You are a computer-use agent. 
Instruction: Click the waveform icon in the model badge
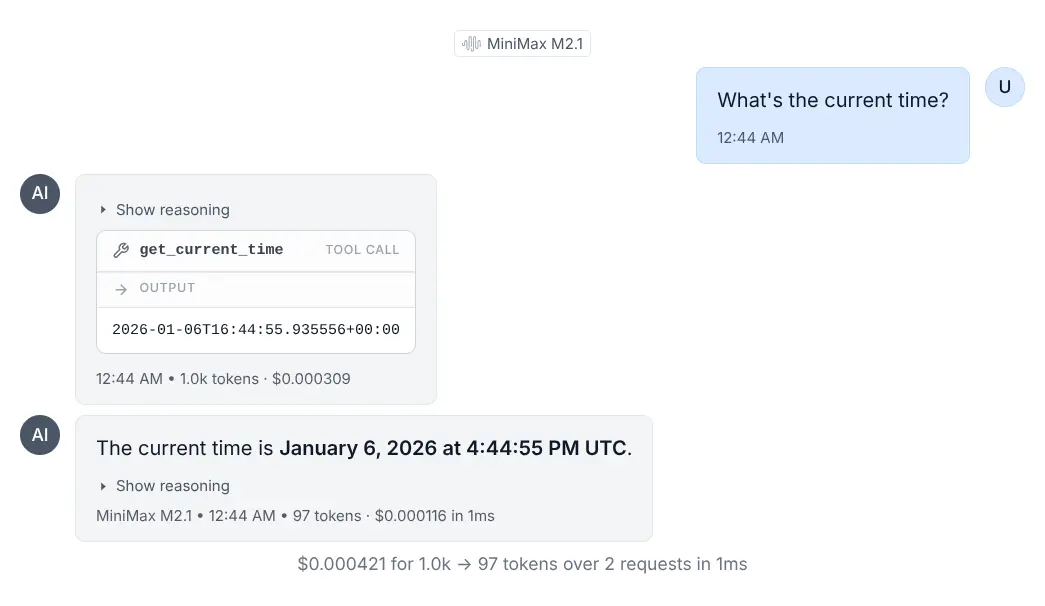click(471, 44)
